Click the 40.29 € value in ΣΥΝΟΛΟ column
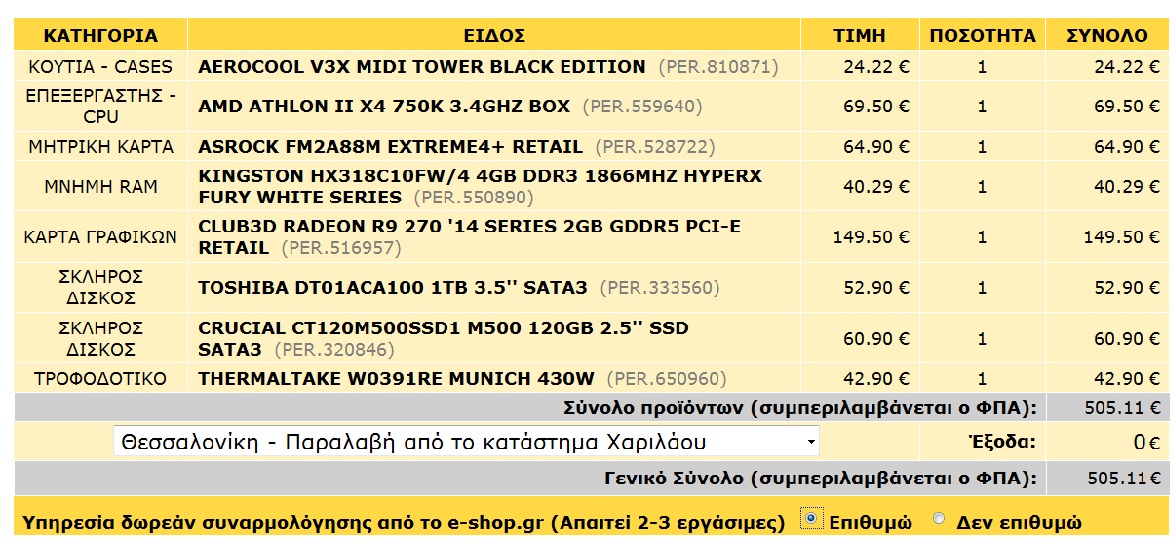This screenshot has width=1176, height=560. [1127, 187]
